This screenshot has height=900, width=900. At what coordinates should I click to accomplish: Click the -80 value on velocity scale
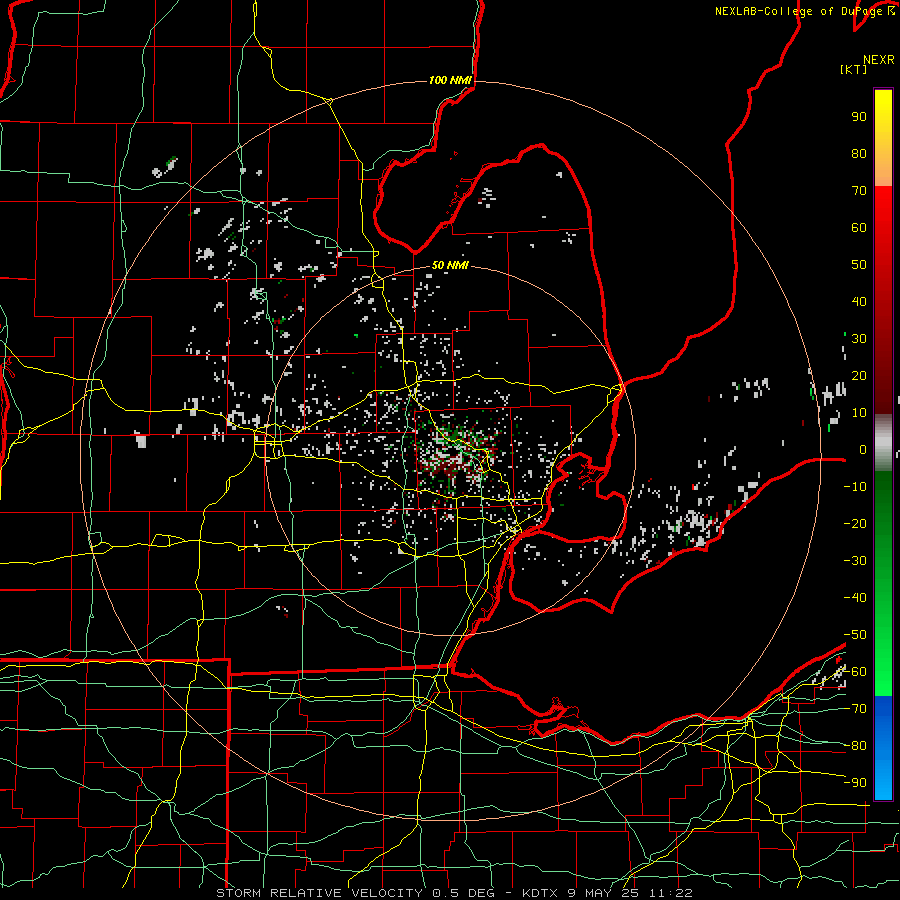point(855,746)
